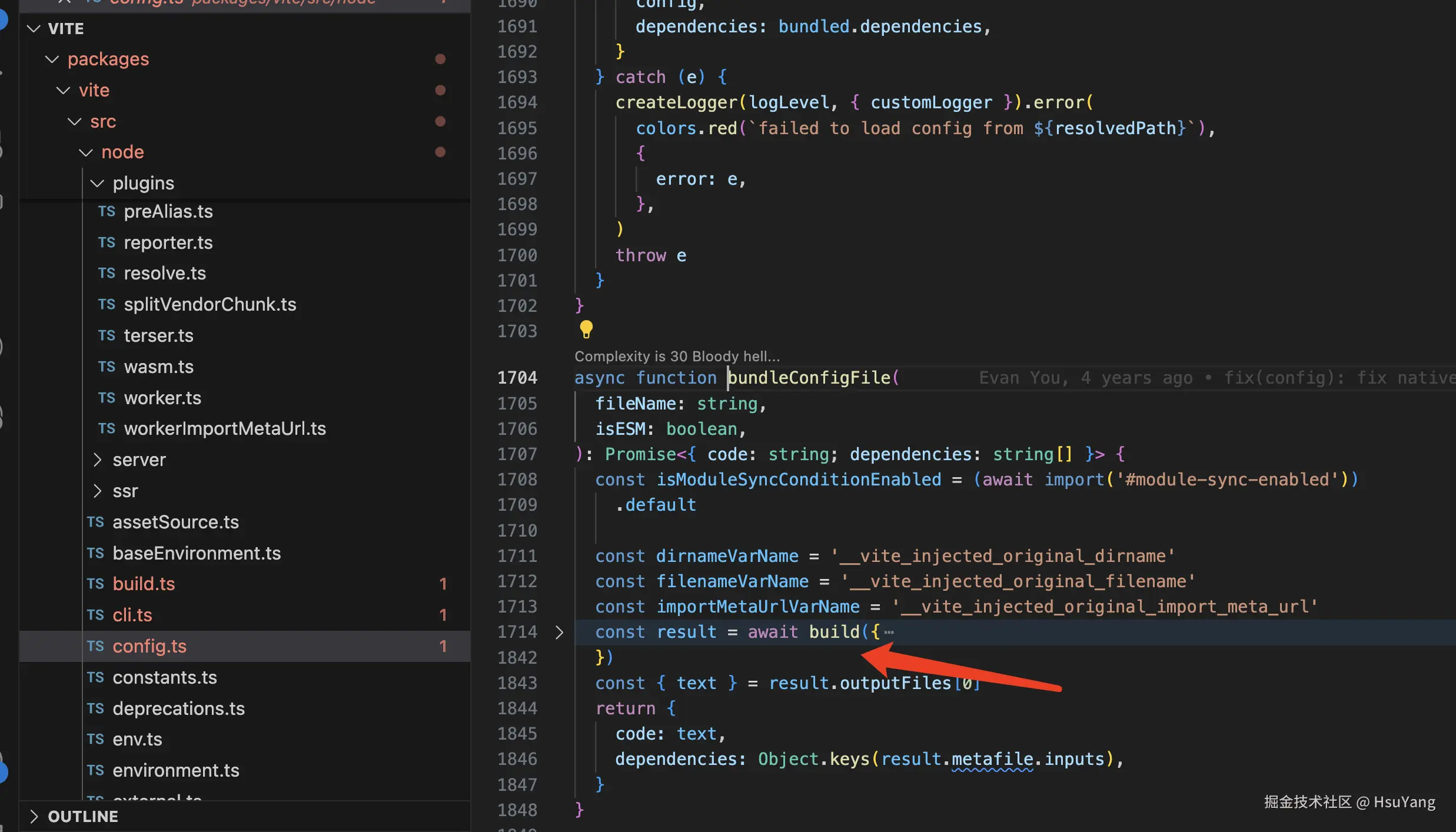Collapse the plugins folder
Image resolution: width=1456 pixels, height=832 pixels.
click(98, 183)
